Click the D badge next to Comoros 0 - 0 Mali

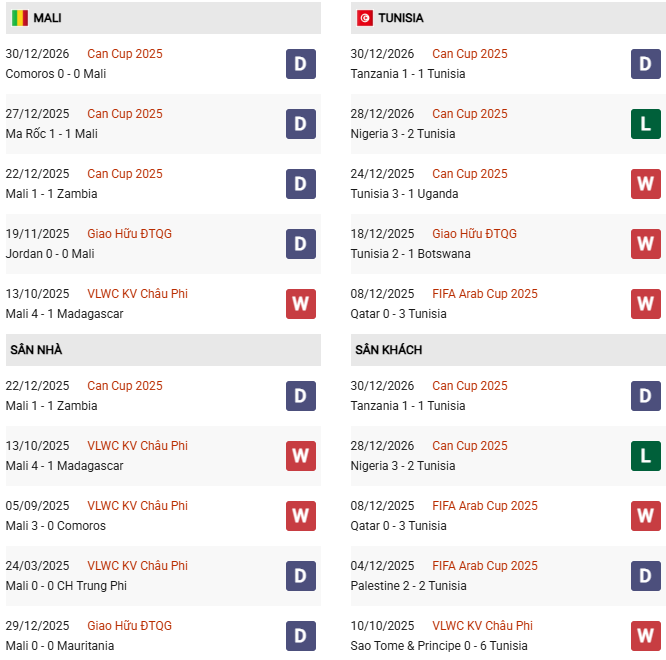tap(301, 64)
